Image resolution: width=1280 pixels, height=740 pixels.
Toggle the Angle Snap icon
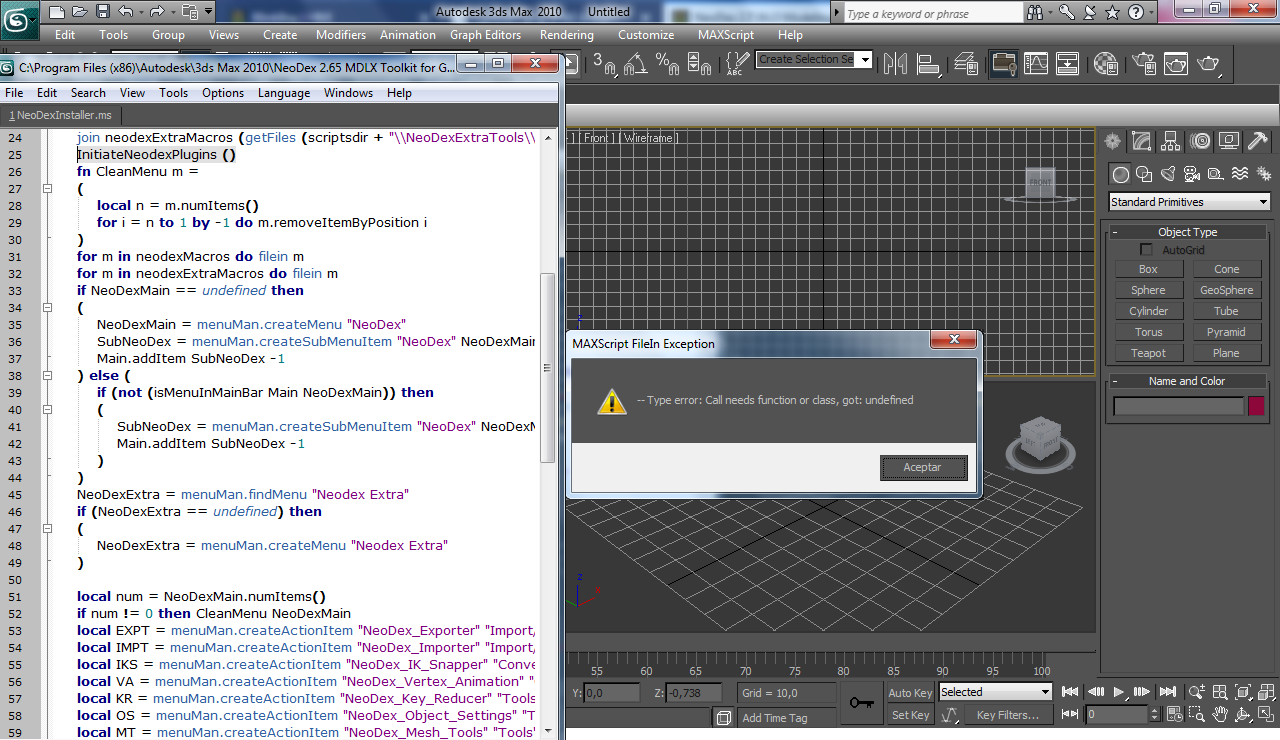pos(637,64)
